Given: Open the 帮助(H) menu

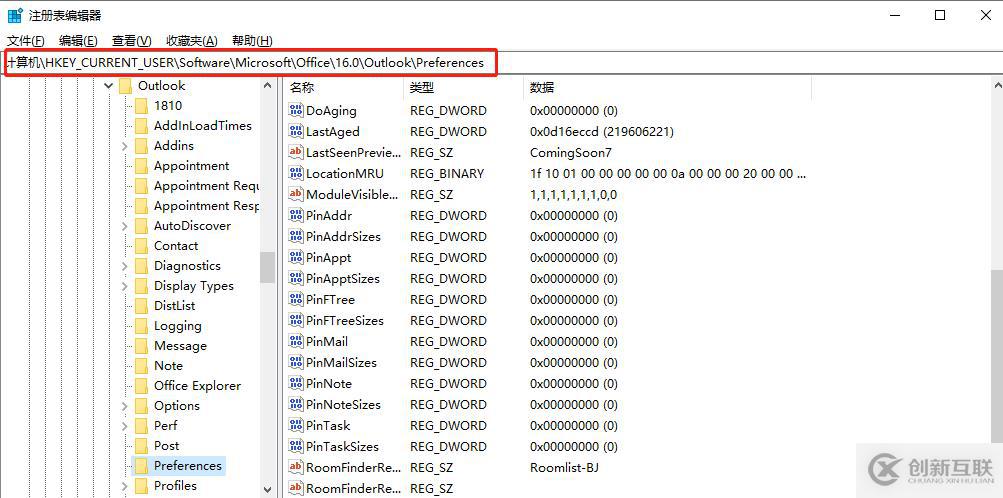Looking at the screenshot, I should tap(252, 41).
